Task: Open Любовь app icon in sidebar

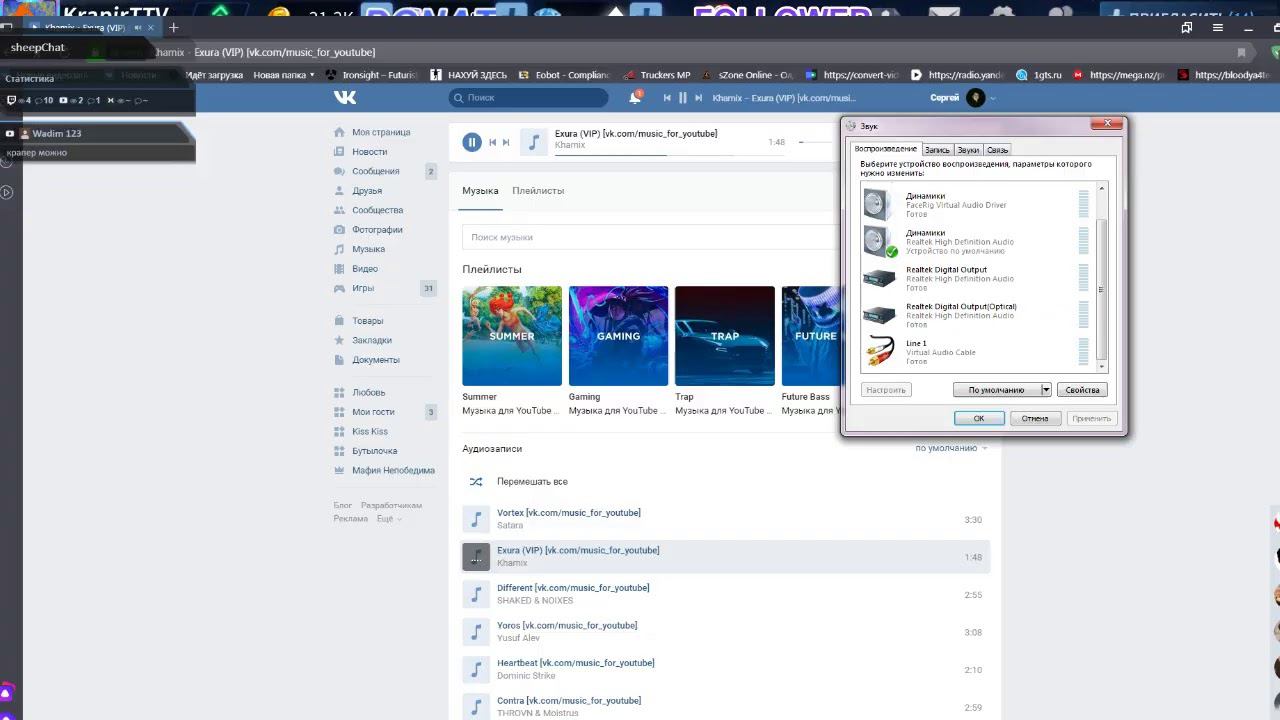Action: tap(340, 393)
